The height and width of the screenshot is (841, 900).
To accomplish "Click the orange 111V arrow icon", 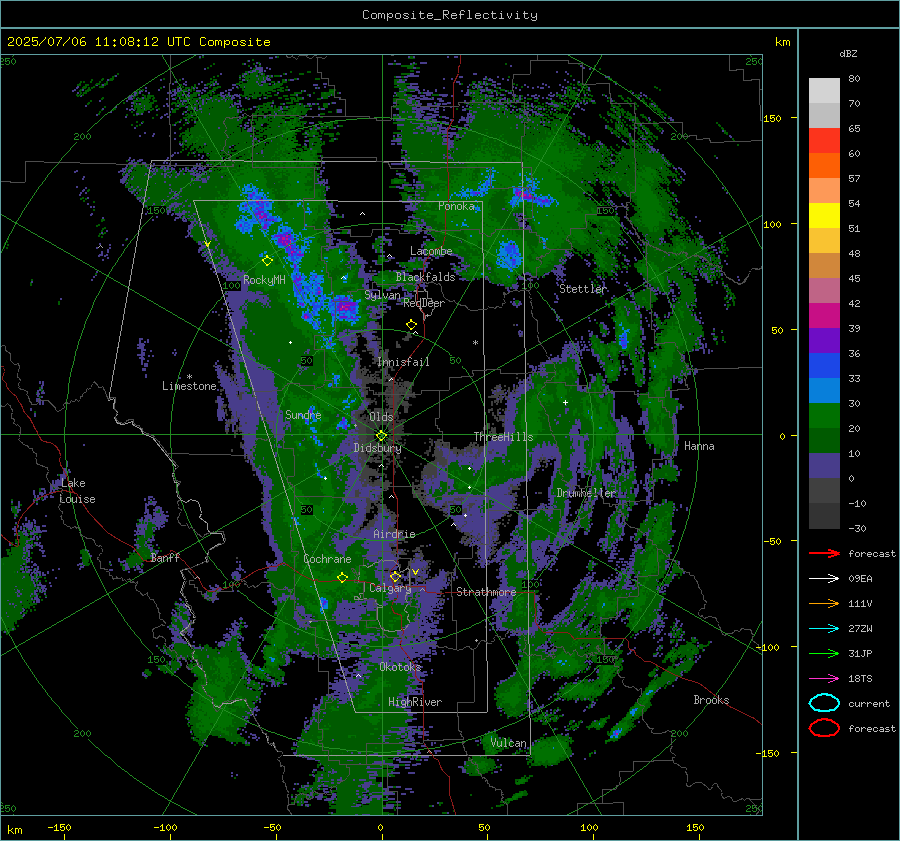I will click(x=824, y=603).
